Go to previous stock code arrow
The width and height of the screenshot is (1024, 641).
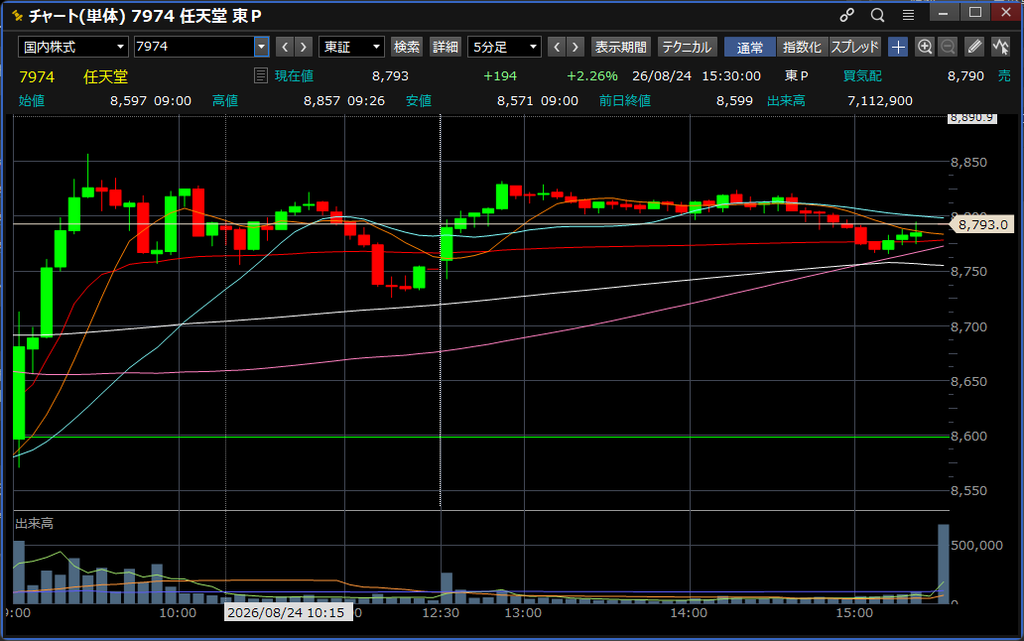tap(285, 47)
